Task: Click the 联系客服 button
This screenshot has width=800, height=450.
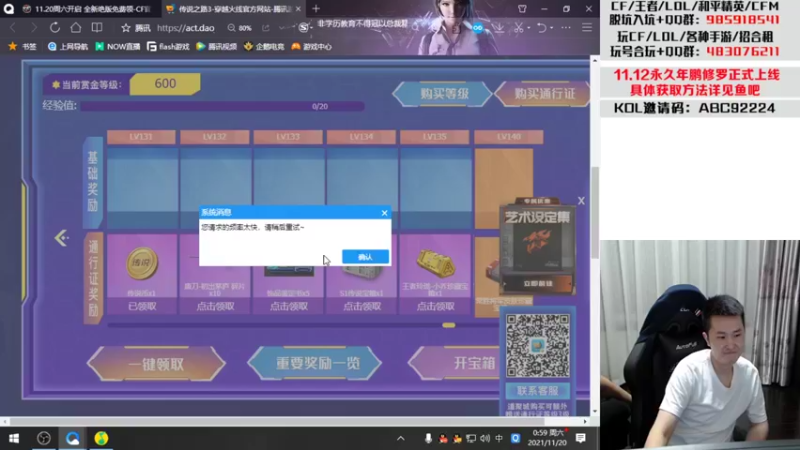Action: [x=538, y=391]
